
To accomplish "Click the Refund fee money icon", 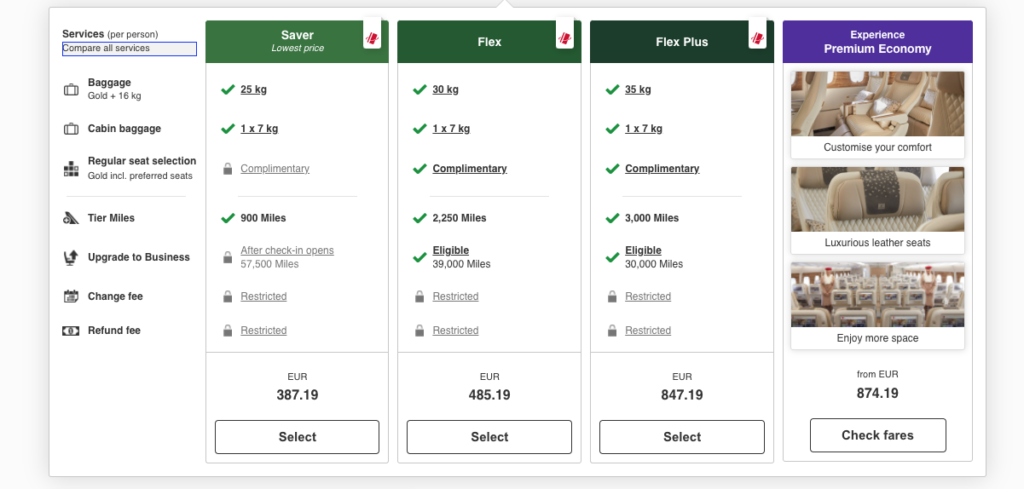I will point(71,330).
